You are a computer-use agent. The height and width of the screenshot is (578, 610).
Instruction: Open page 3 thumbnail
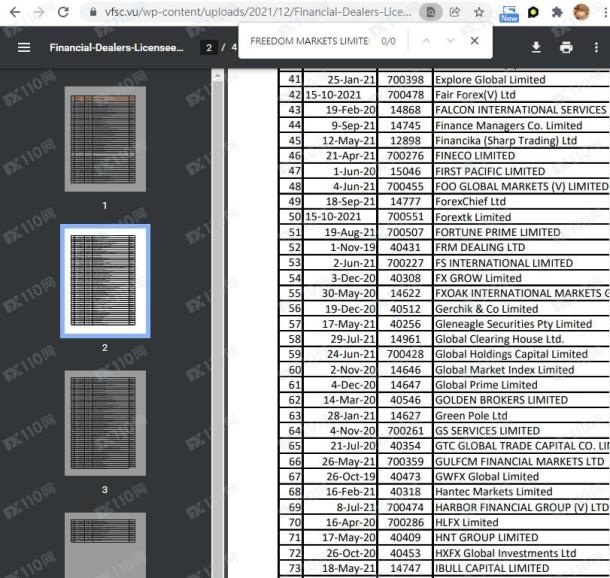[105, 423]
